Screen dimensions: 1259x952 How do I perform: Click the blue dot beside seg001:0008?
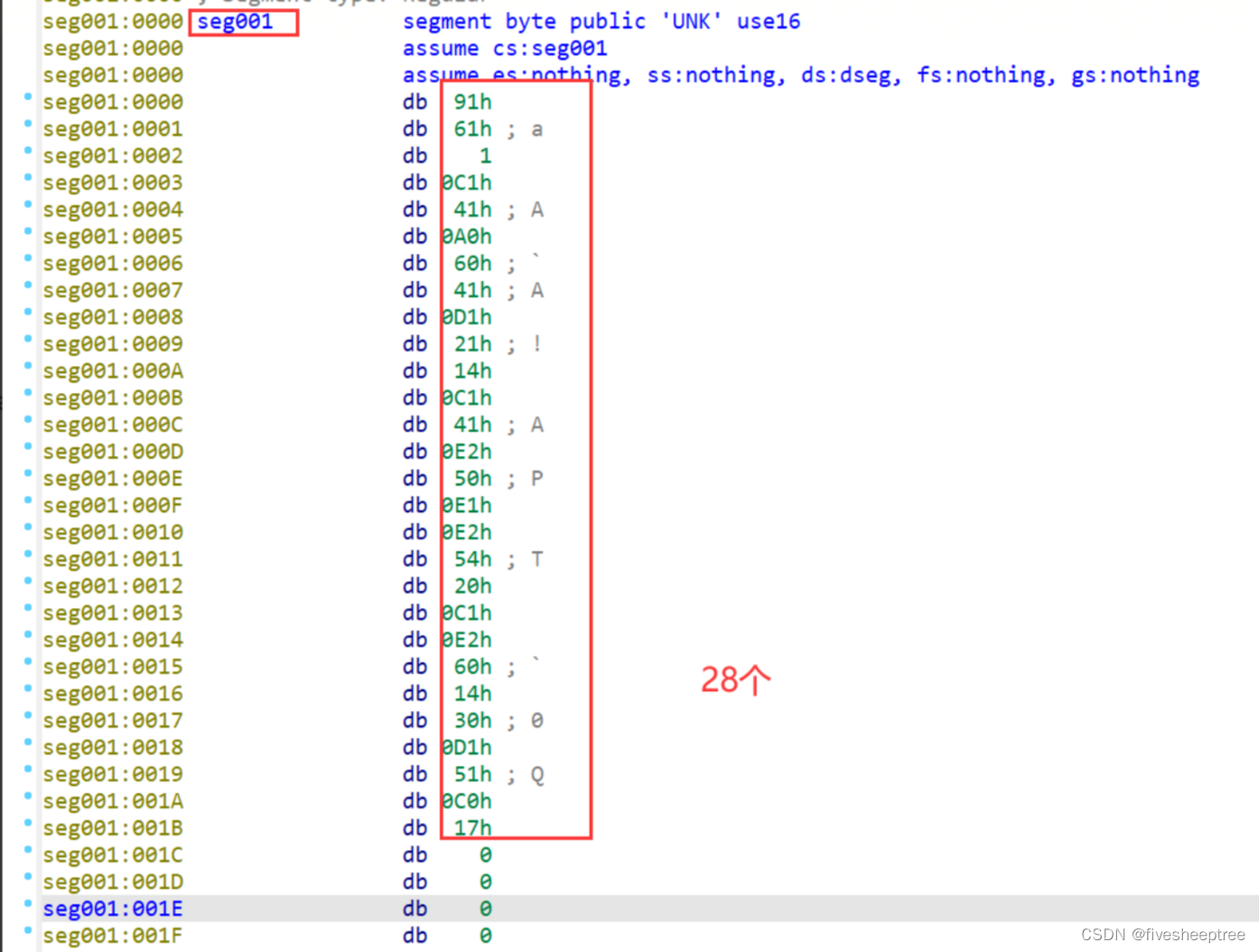(27, 311)
